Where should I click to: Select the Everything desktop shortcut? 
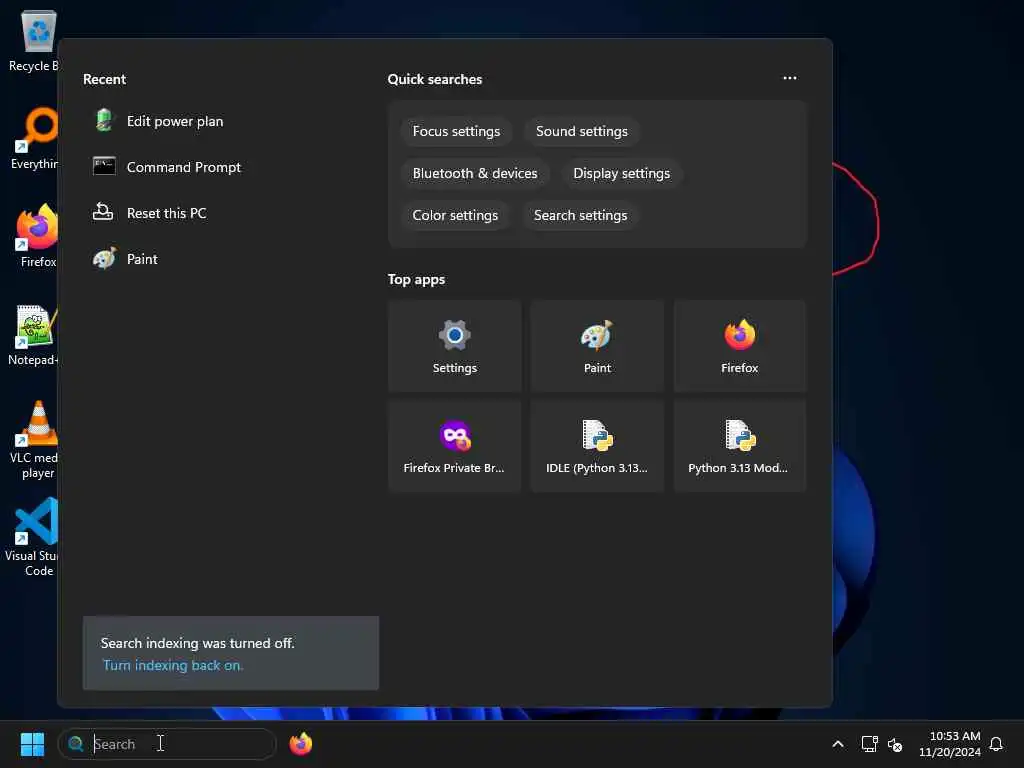tap(34, 138)
